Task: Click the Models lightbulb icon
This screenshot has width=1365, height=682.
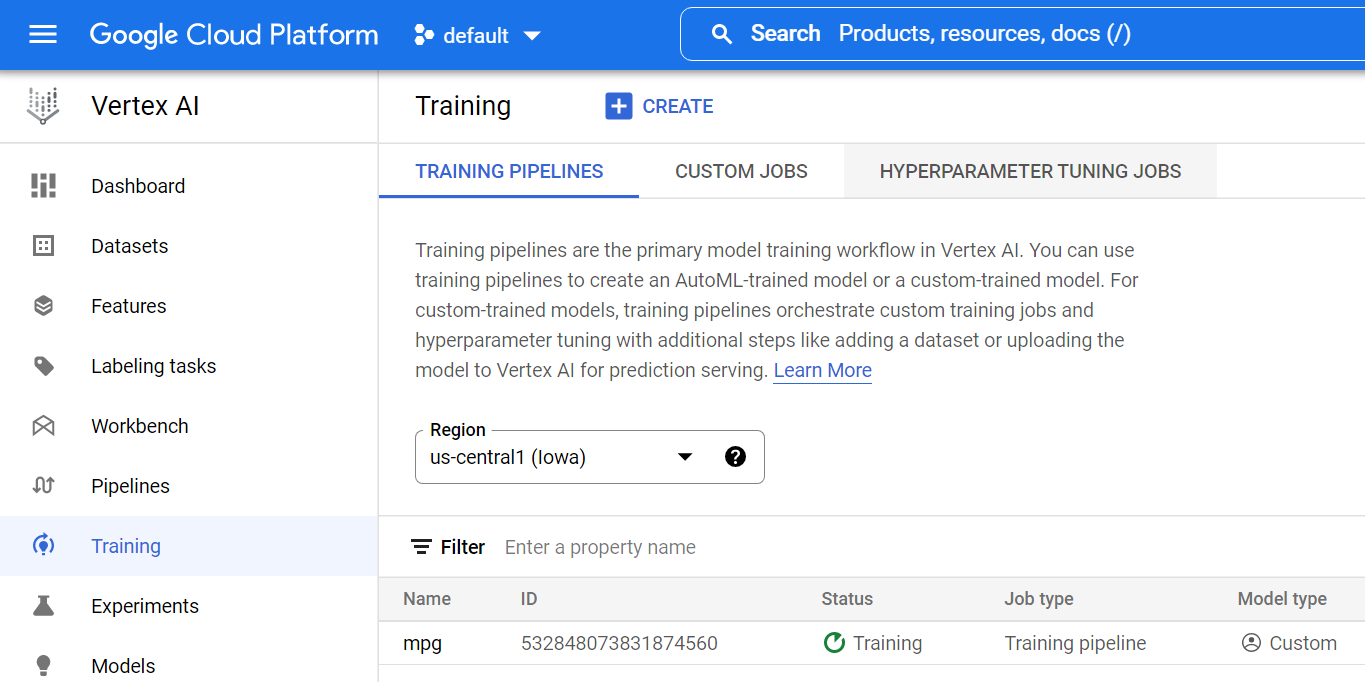Action: (43, 666)
